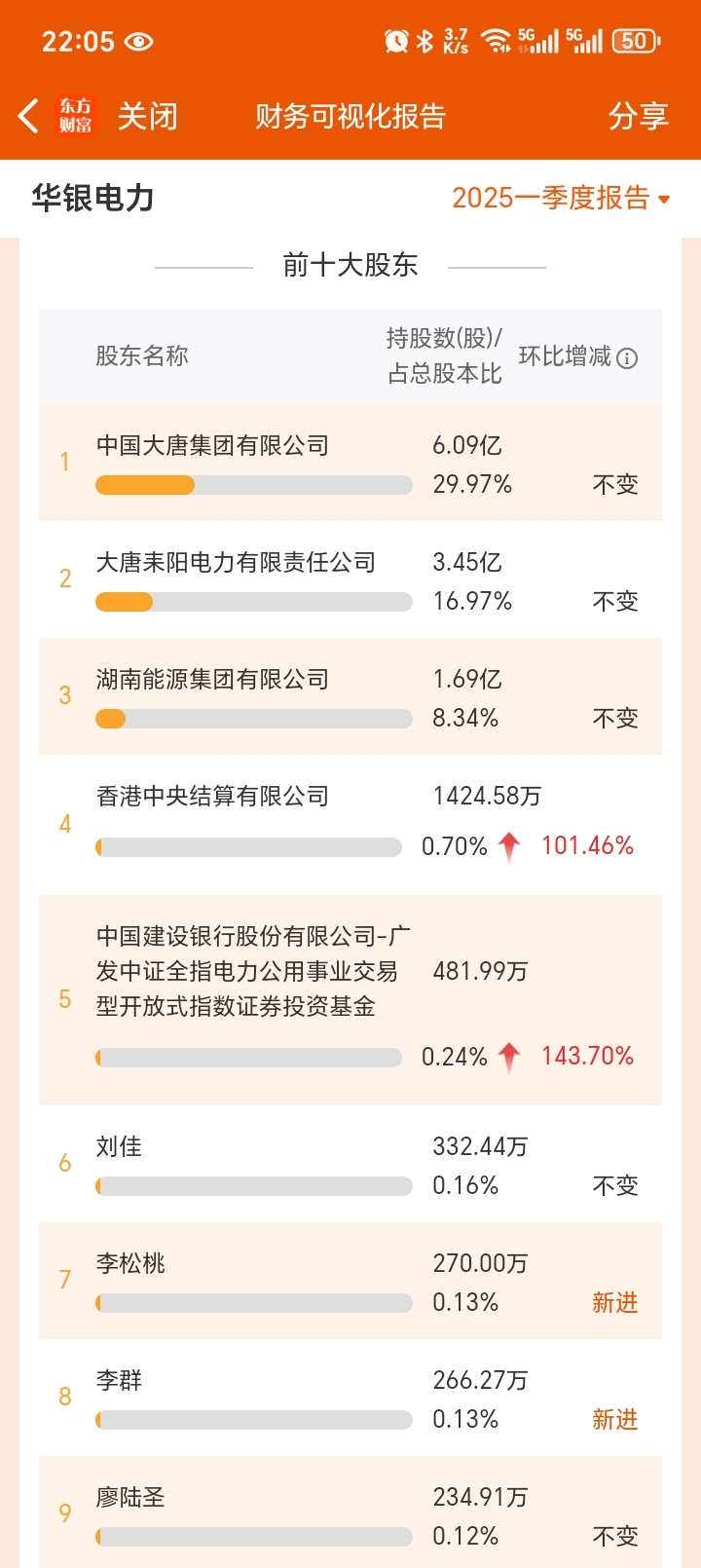
Task: Tap the red up arrow for 香港中央结算
Action: click(x=509, y=847)
